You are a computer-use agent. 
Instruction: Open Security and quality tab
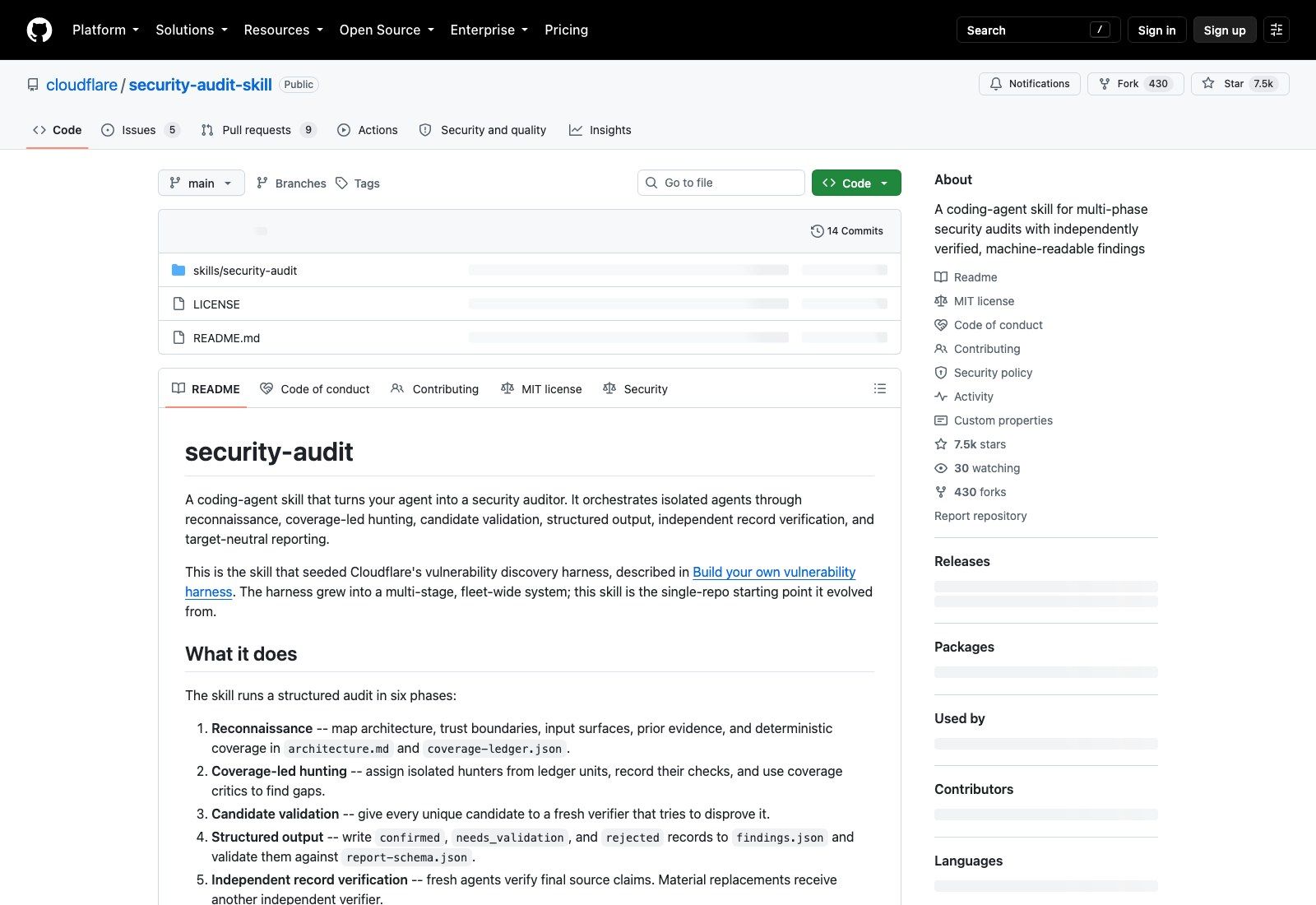(483, 130)
